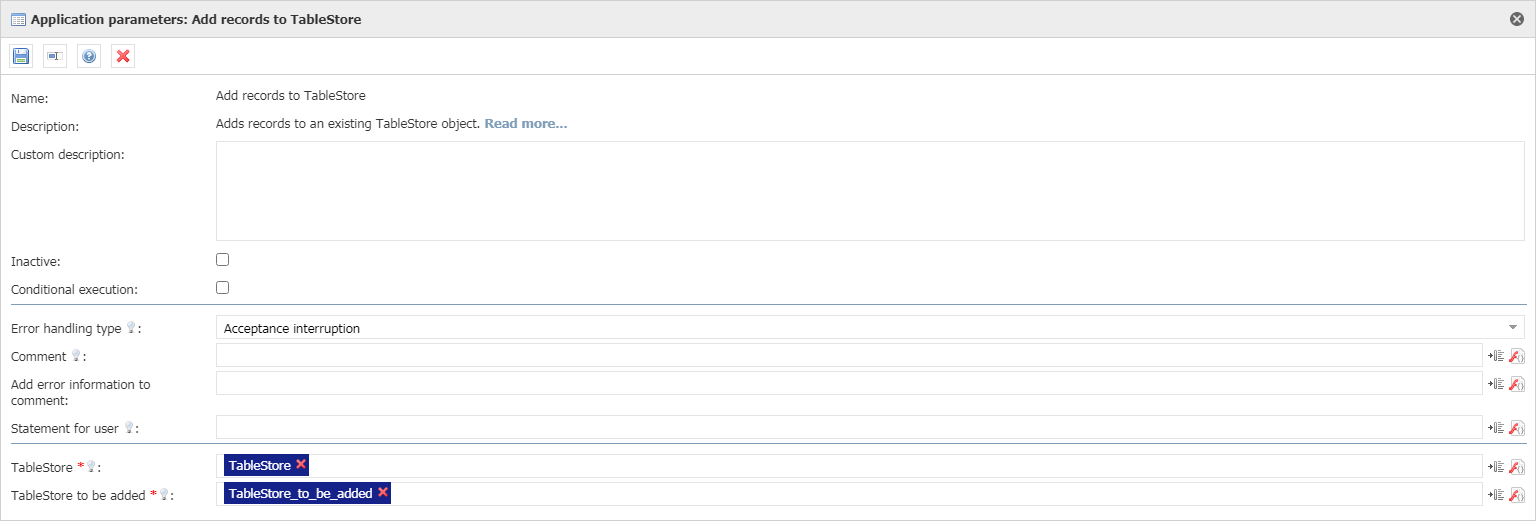Click hint bulb next to TableStore to be added
Screen dimensions: 1536x521
point(162,495)
